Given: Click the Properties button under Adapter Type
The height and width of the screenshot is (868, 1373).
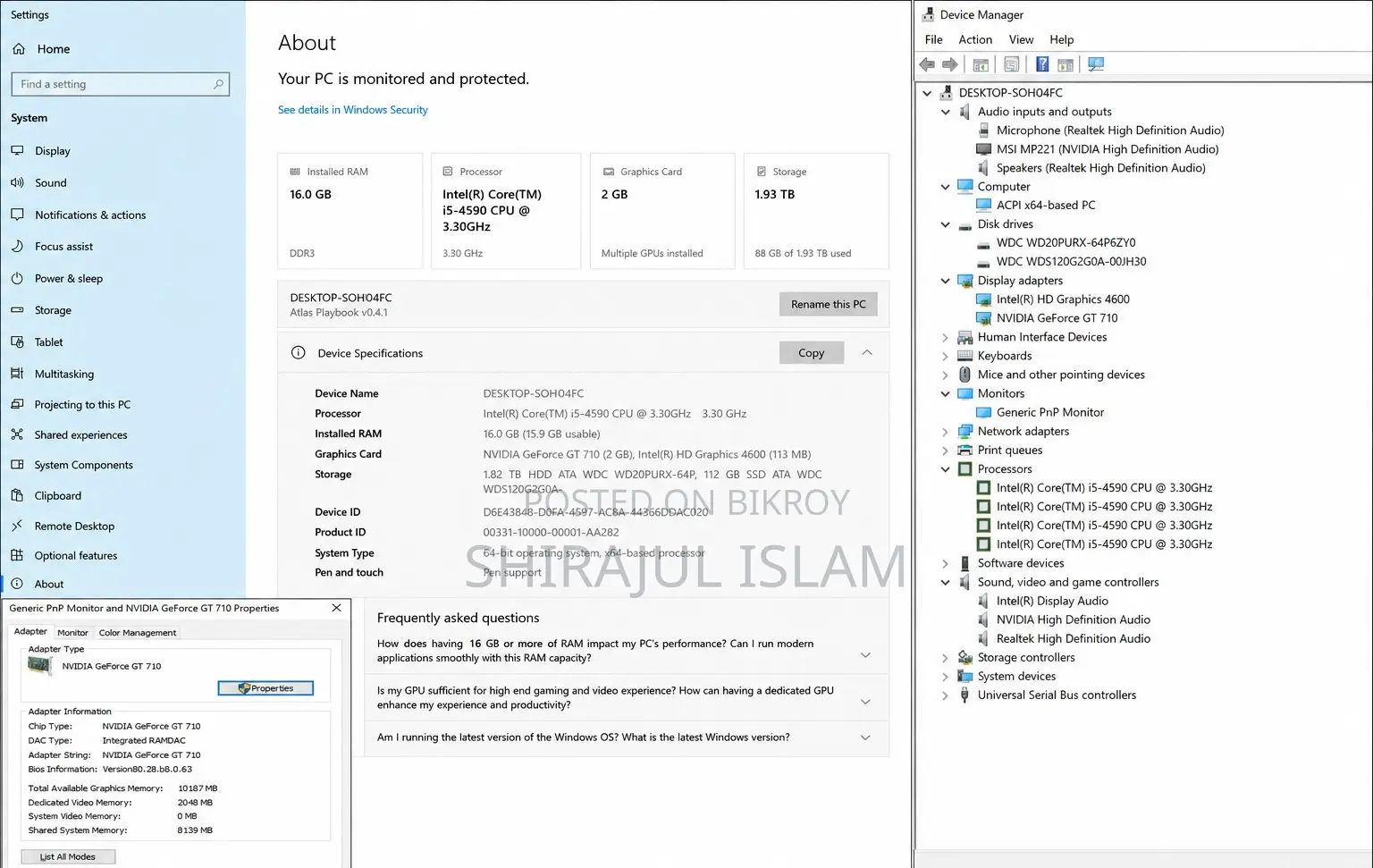Looking at the screenshot, I should pyautogui.click(x=265, y=688).
